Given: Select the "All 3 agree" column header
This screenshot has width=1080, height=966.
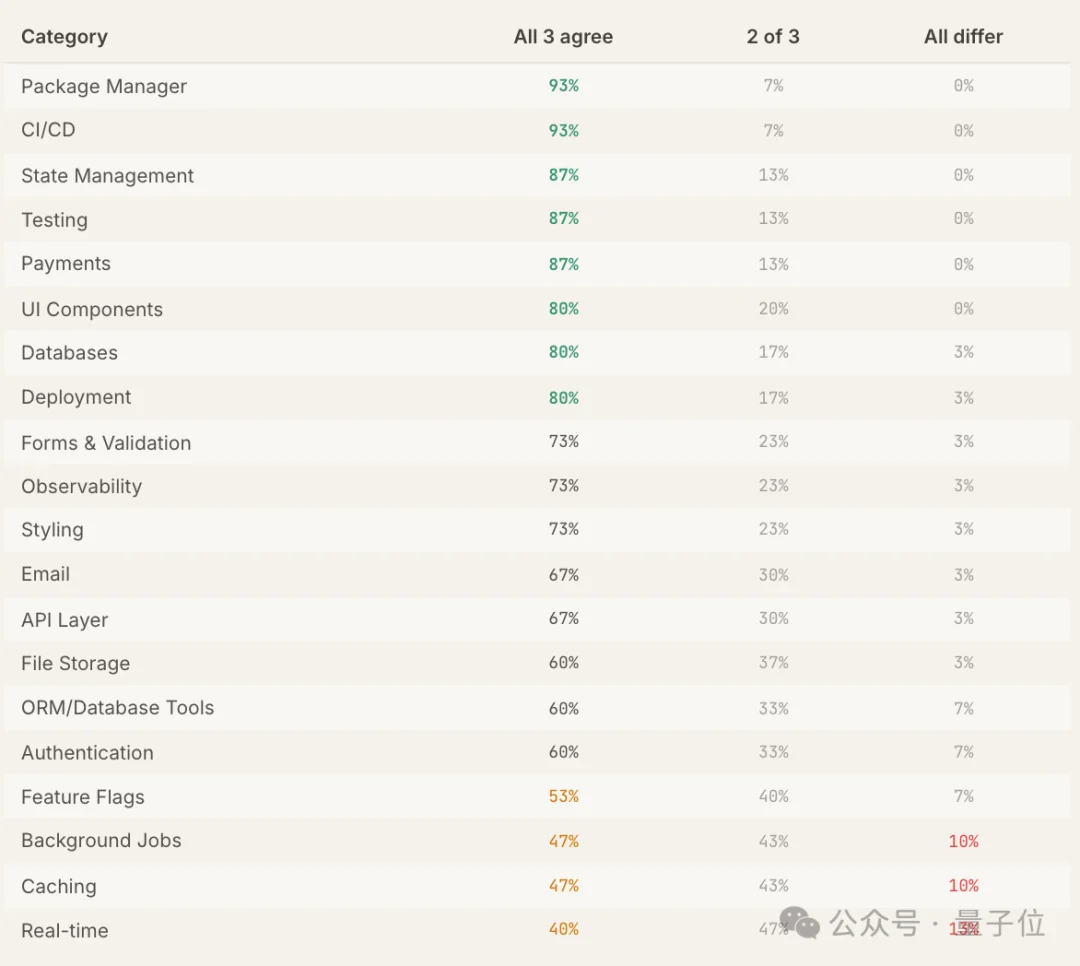Looking at the screenshot, I should (563, 37).
